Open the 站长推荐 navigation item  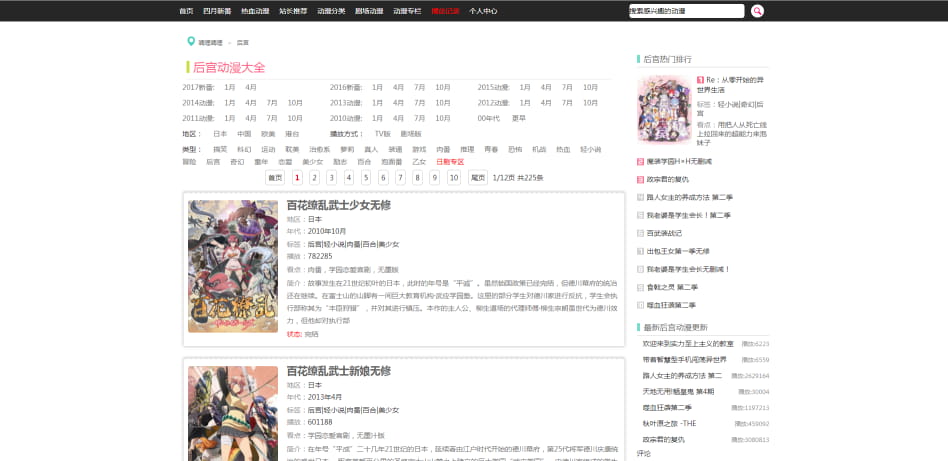[x=293, y=11]
